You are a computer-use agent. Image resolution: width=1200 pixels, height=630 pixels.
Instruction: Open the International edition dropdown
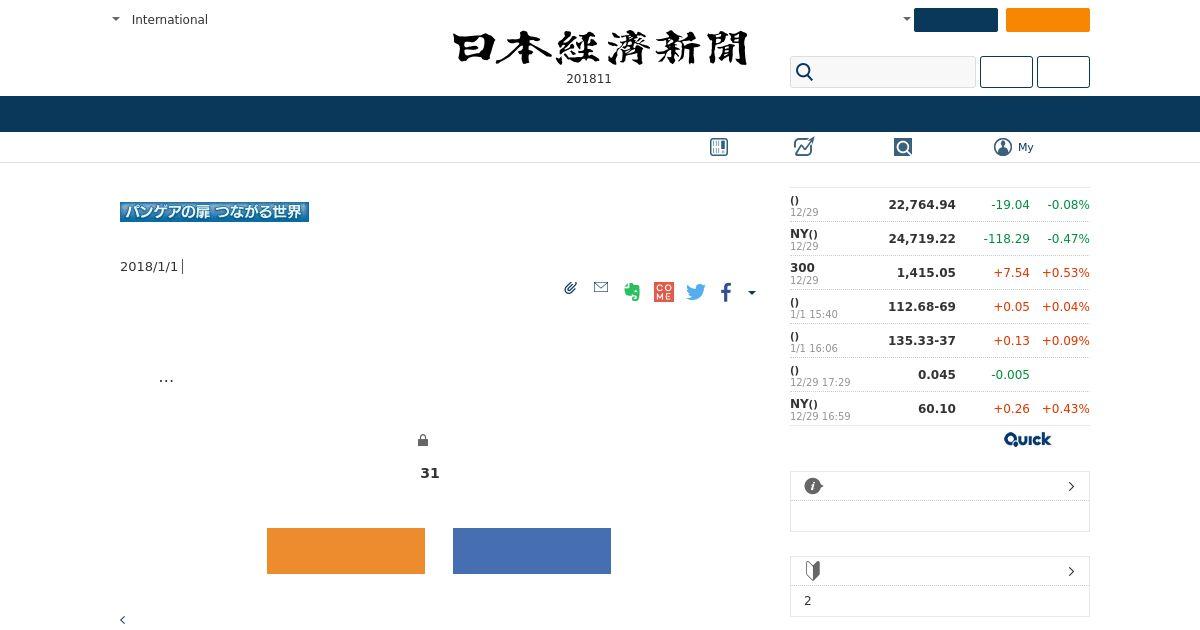[x=160, y=19]
